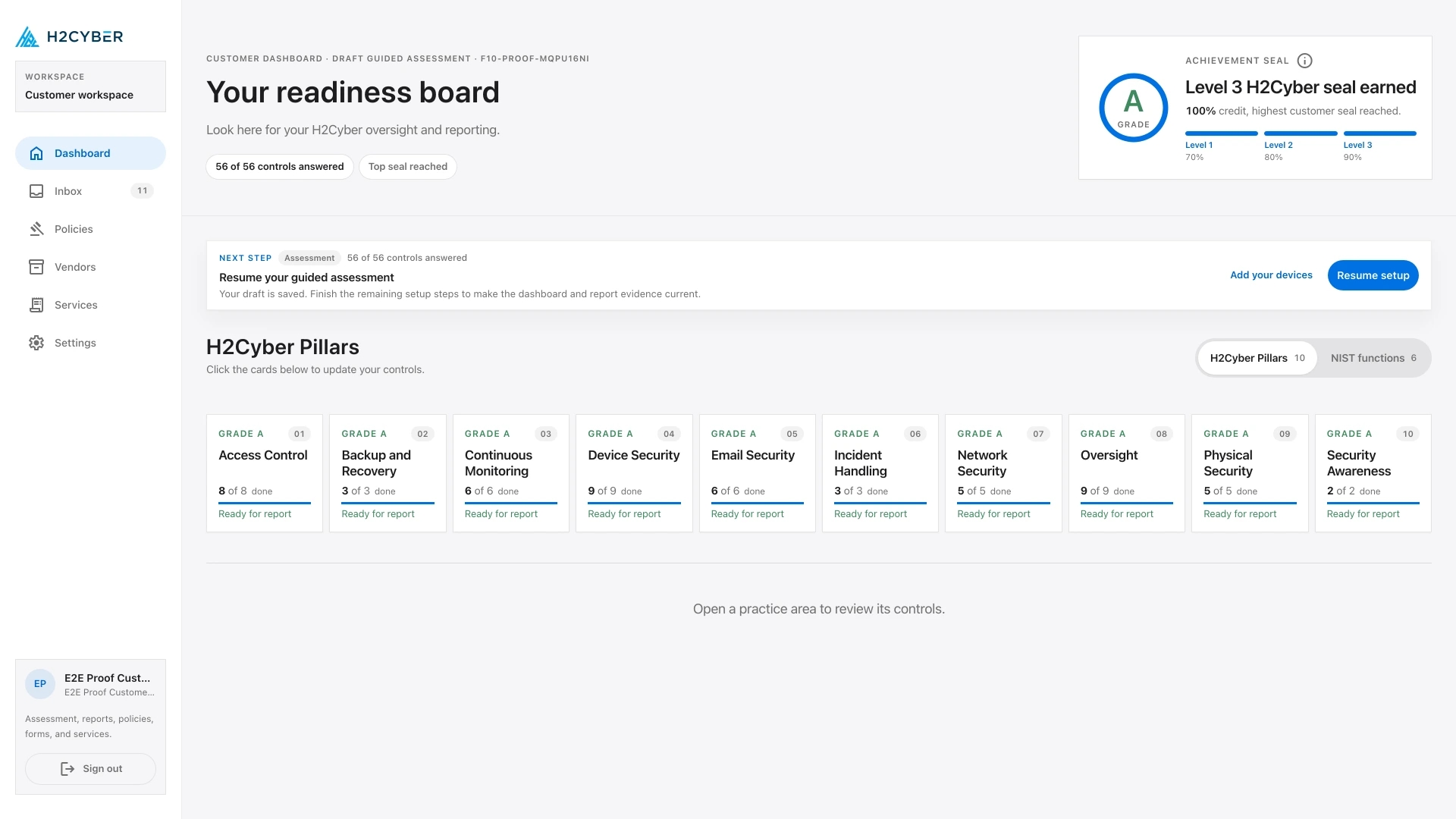The height and width of the screenshot is (819, 1456).
Task: Open the Incident Handling card
Action: pyautogui.click(x=880, y=473)
